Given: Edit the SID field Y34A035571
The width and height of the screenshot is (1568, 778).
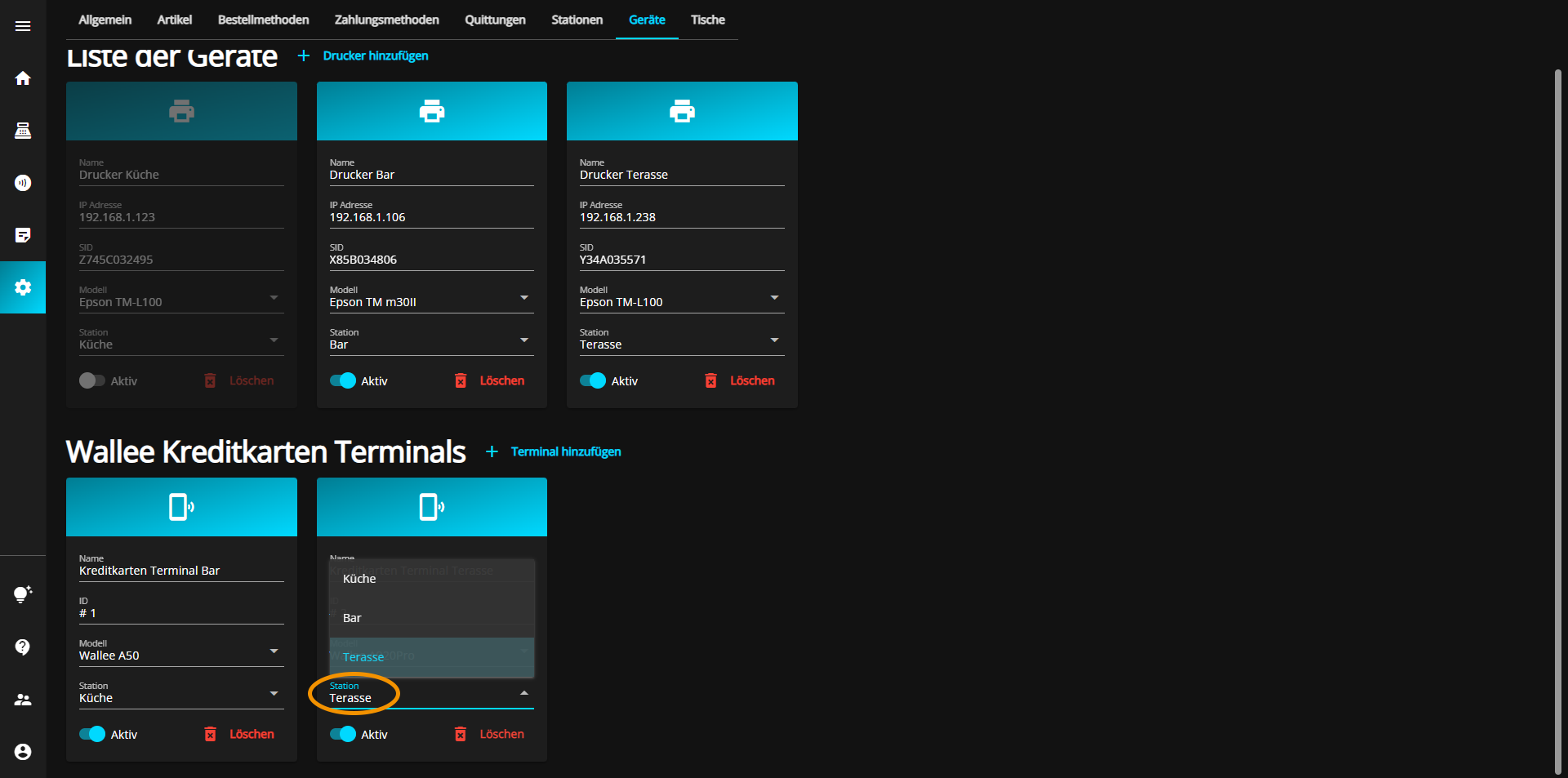Looking at the screenshot, I should (682, 256).
